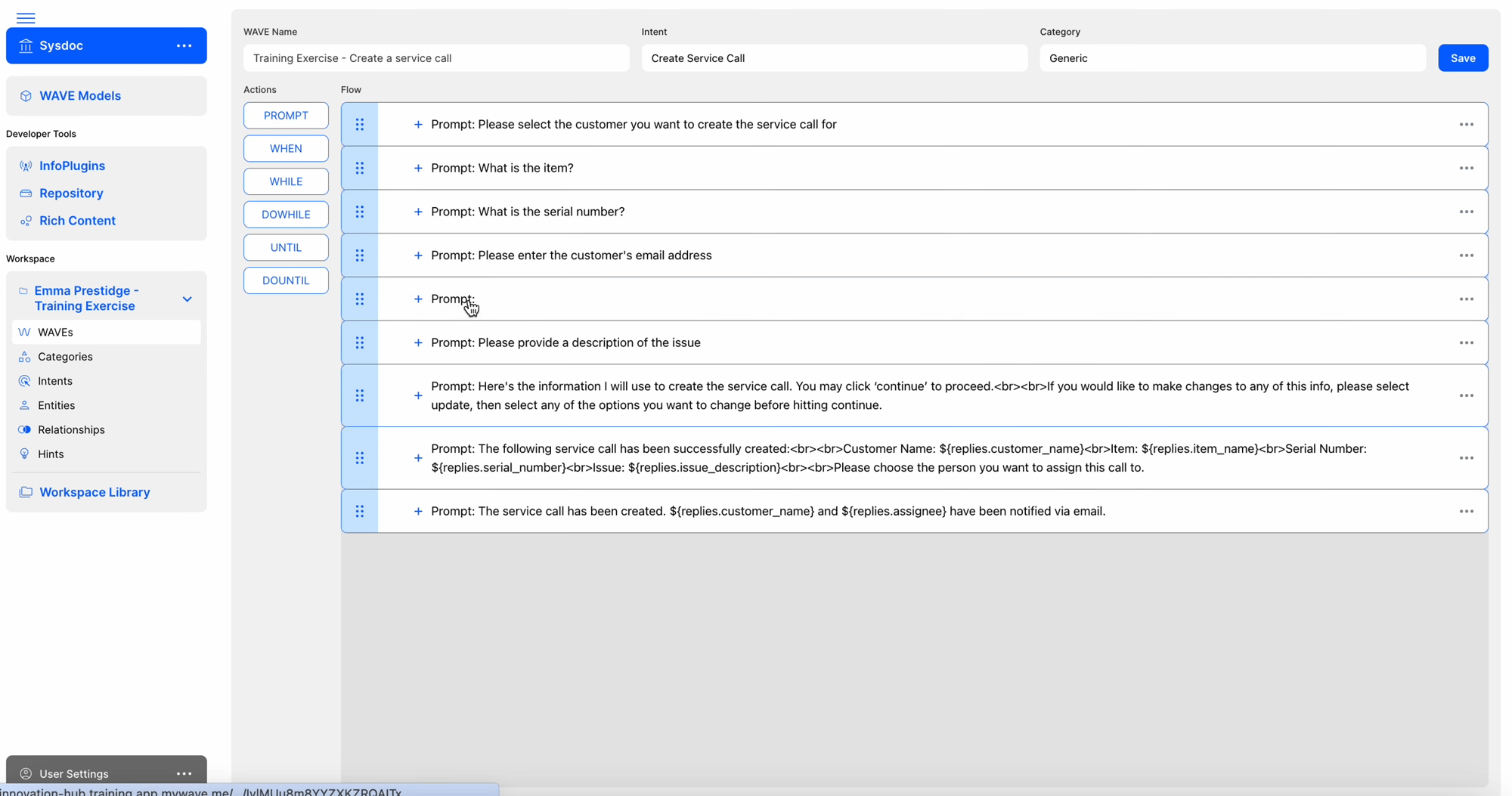This screenshot has width=1512, height=796.
Task: Open Workspace Library
Action: pos(94,492)
